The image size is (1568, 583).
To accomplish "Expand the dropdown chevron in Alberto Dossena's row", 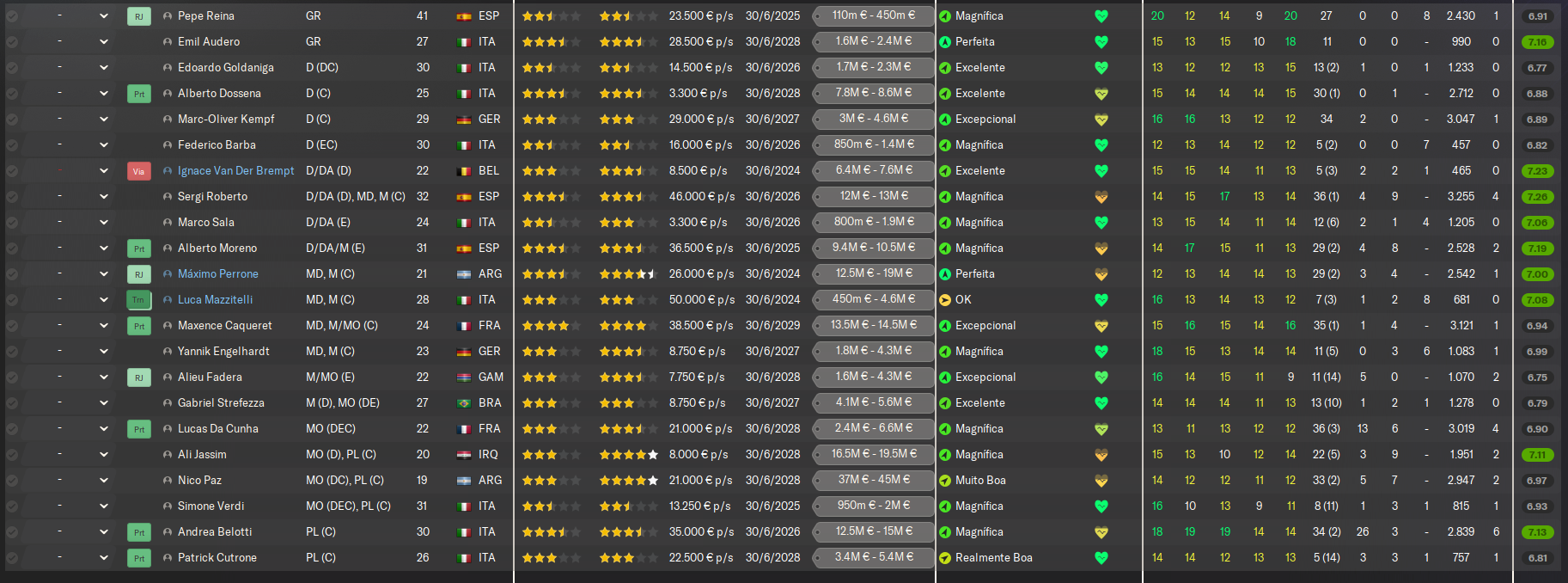I will point(104,94).
